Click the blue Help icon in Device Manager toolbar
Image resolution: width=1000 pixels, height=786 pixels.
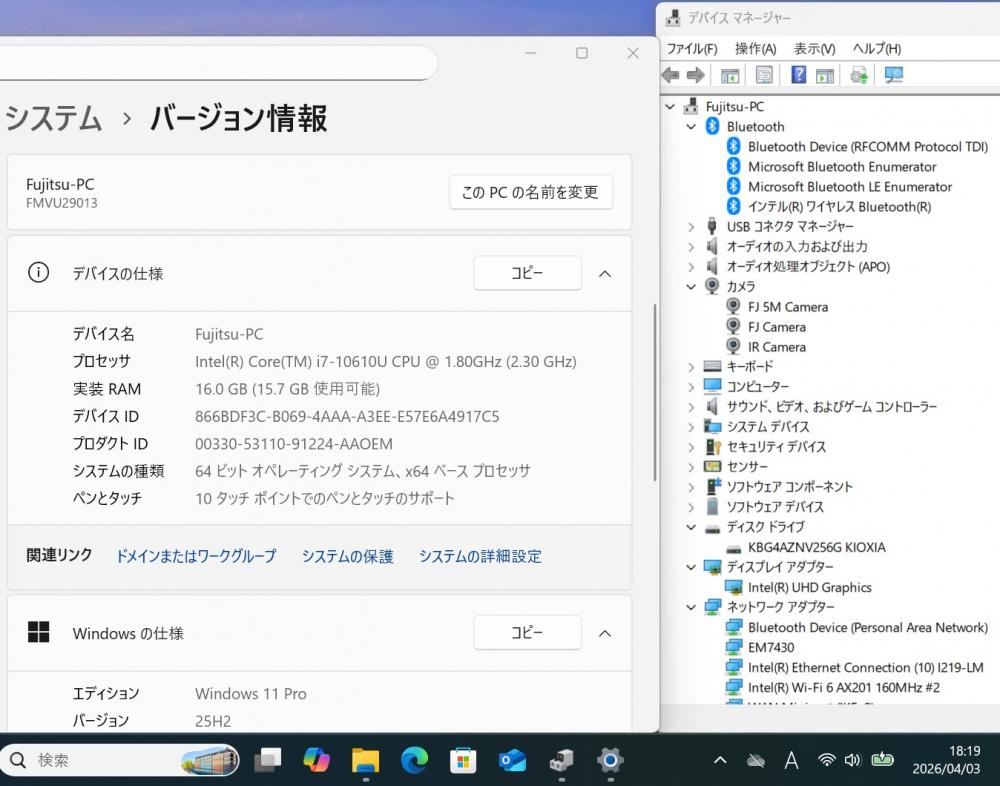pyautogui.click(x=798, y=75)
